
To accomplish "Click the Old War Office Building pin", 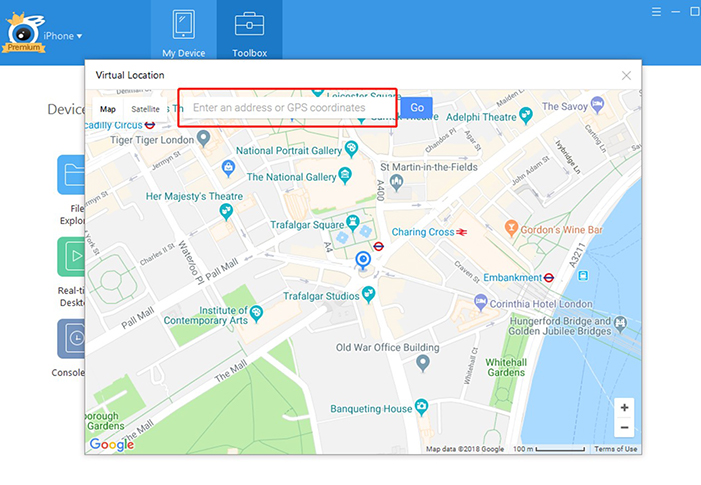I will [422, 364].
